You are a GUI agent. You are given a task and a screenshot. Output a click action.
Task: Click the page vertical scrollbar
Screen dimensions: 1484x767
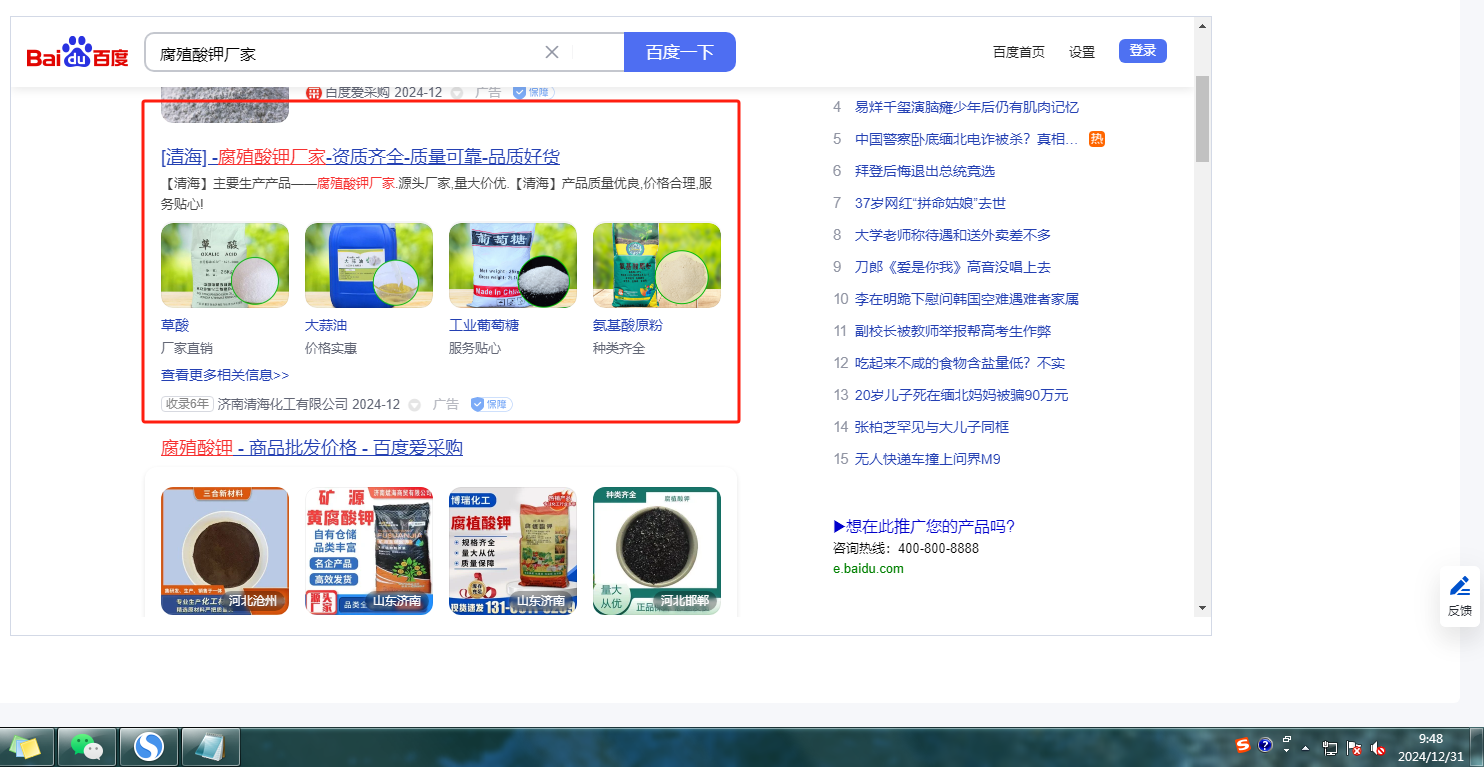pyautogui.click(x=1203, y=118)
